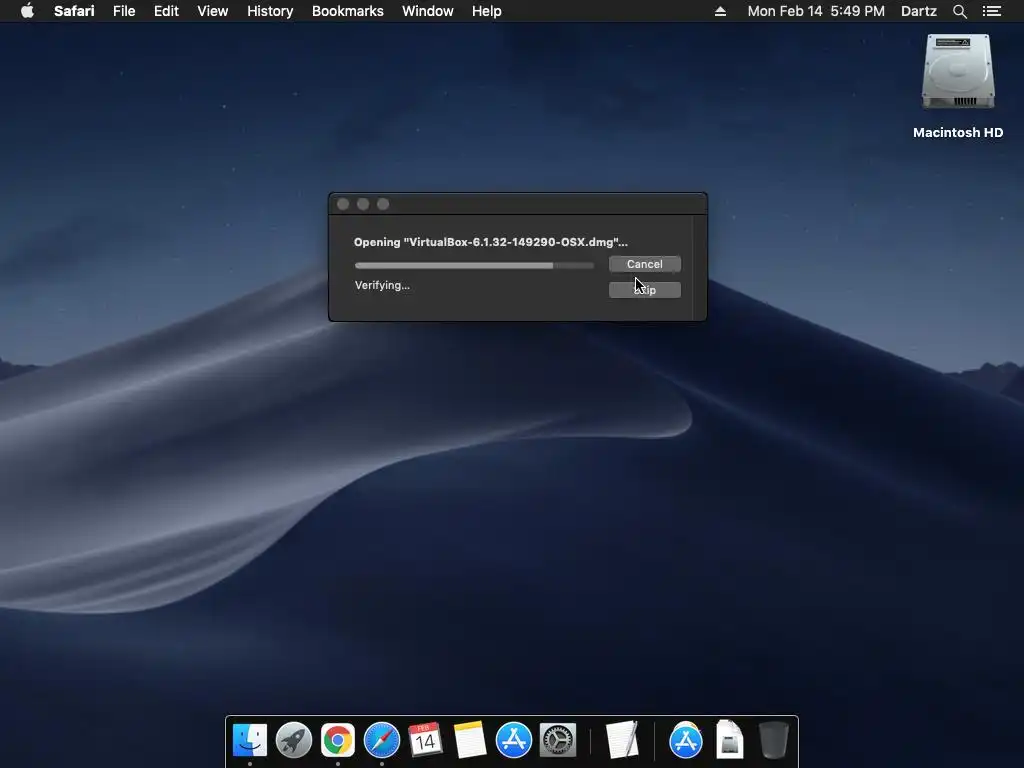Open the Apple menu
Screen dimensions: 1024x768
[x=27, y=11]
